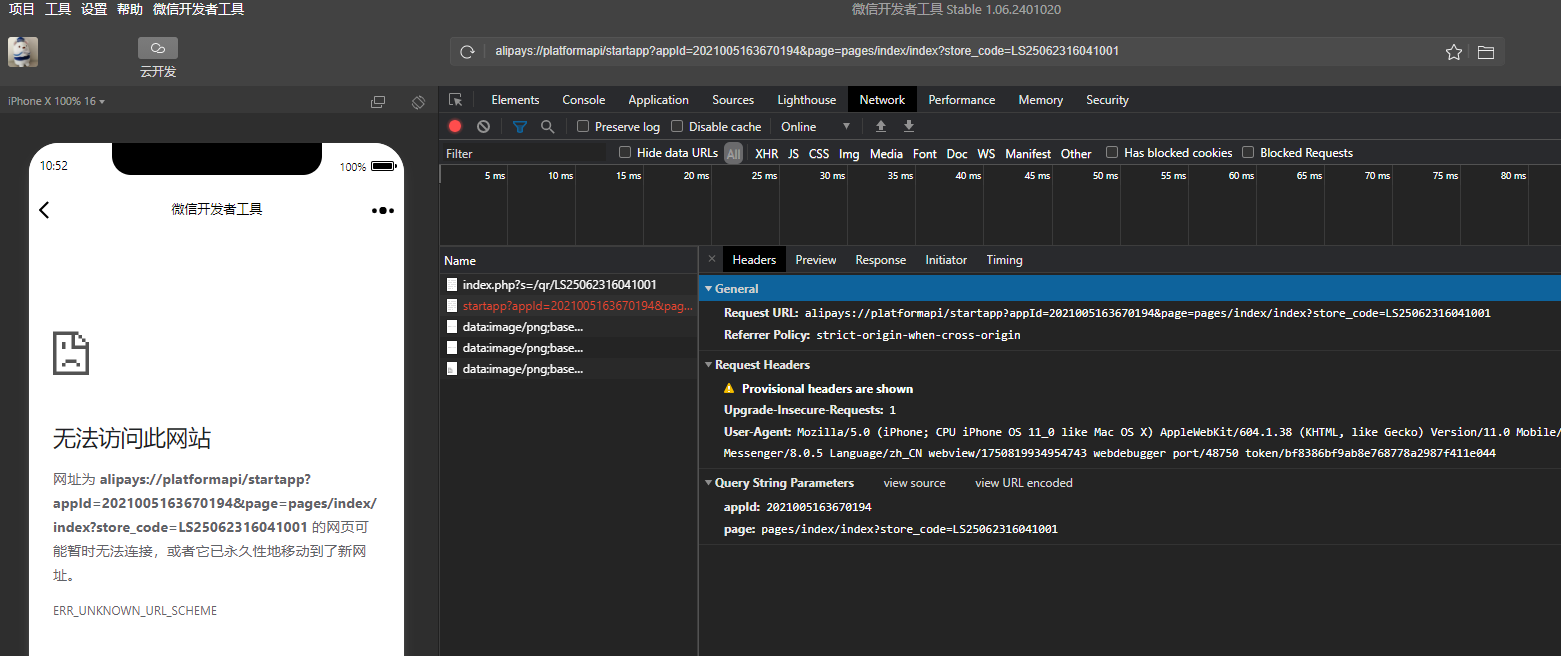Check the Disable cache option

point(677,127)
